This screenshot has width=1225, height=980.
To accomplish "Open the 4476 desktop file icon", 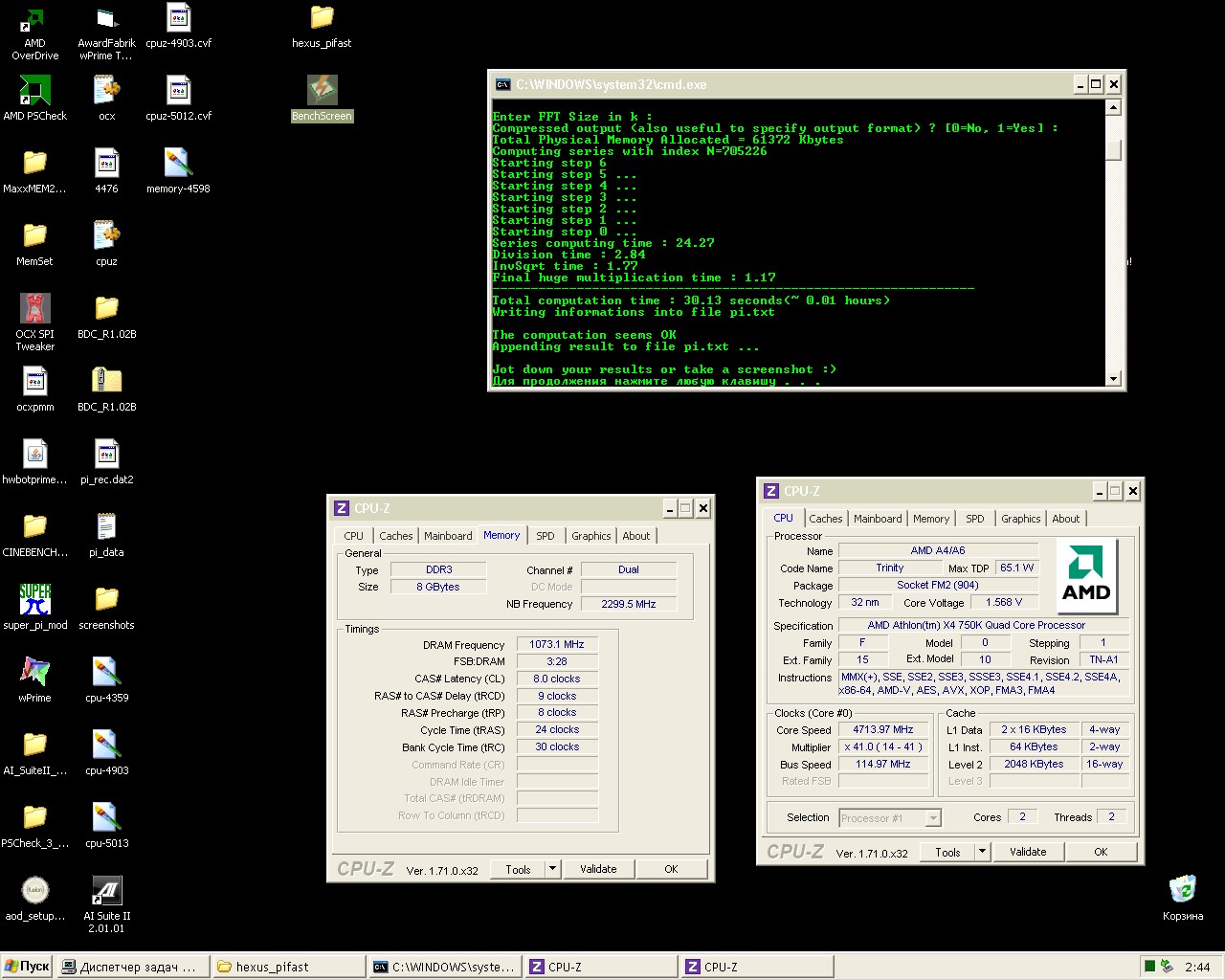I will pyautogui.click(x=106, y=164).
